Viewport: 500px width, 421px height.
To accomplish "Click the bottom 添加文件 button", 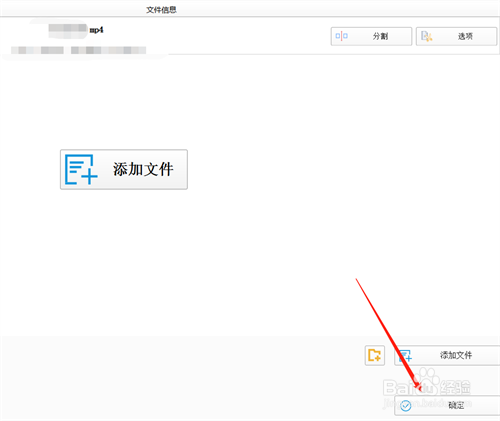I will 447,355.
